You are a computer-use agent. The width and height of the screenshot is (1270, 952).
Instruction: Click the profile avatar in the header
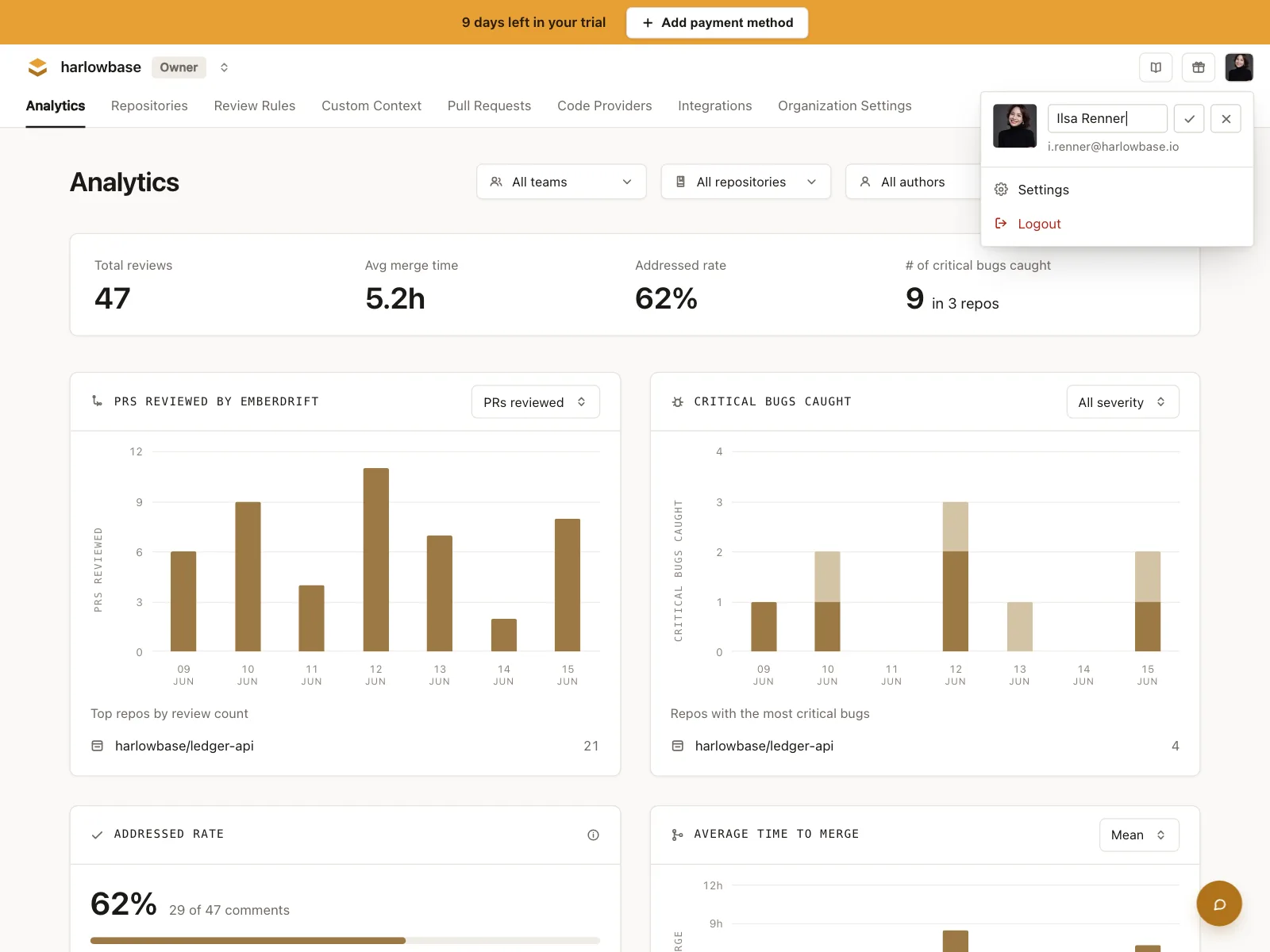pyautogui.click(x=1239, y=67)
